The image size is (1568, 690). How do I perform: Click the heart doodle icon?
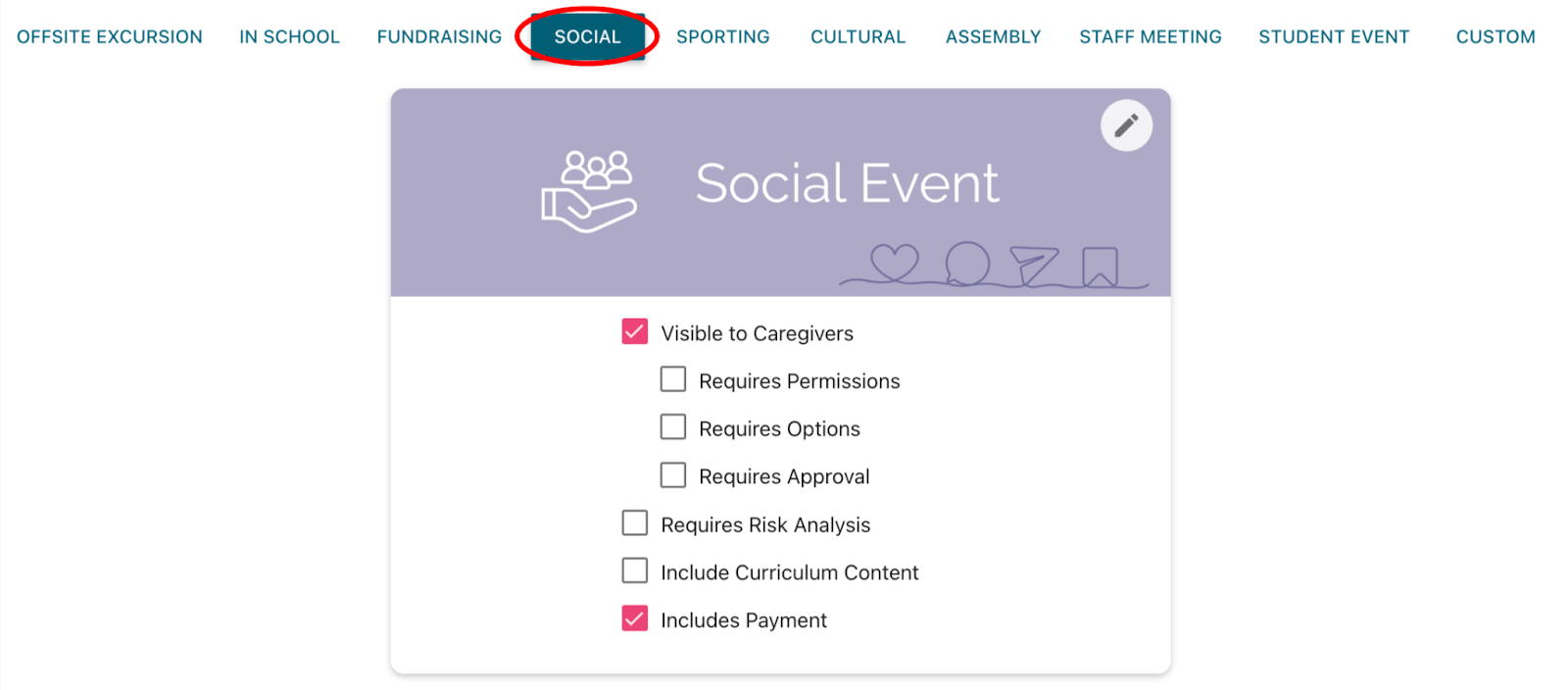point(895,262)
